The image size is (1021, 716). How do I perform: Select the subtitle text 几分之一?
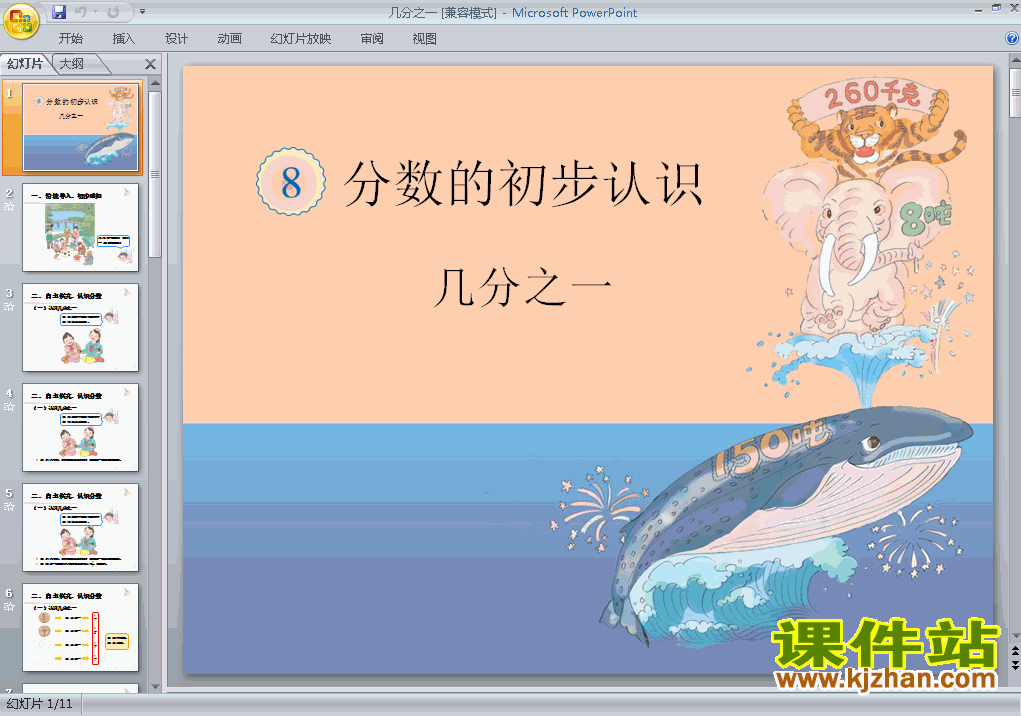pos(523,287)
